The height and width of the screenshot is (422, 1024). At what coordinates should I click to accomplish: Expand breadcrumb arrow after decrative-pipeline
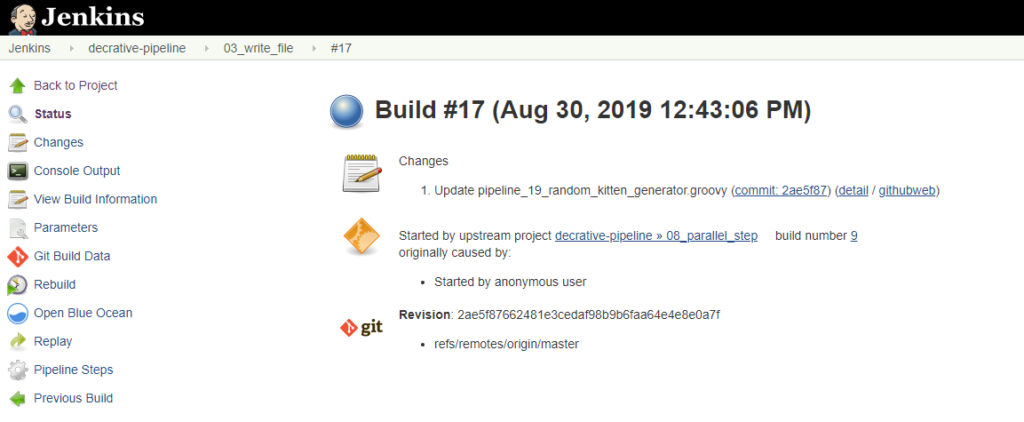207,48
